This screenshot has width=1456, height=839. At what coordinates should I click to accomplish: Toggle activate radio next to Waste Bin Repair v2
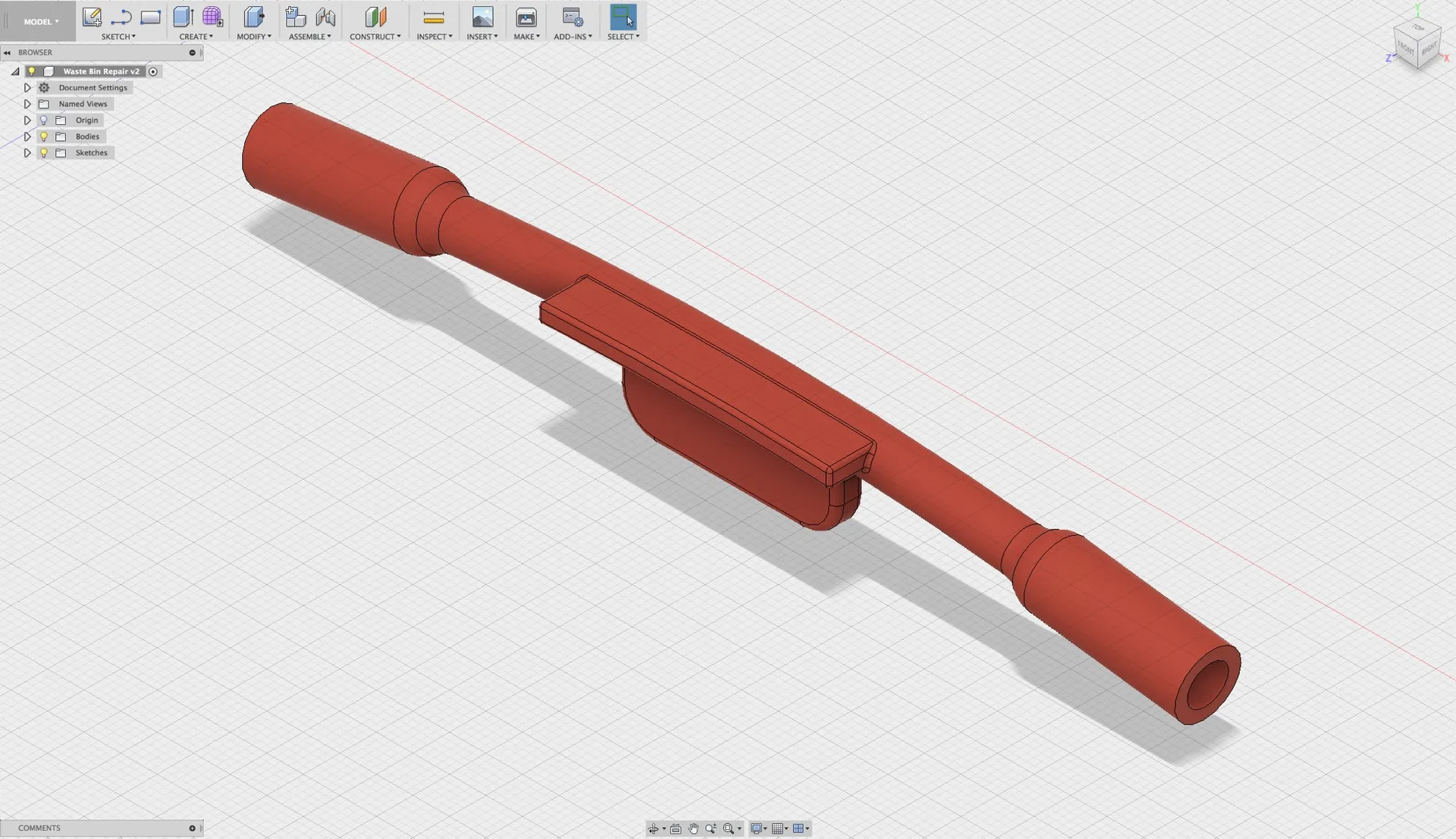(153, 71)
